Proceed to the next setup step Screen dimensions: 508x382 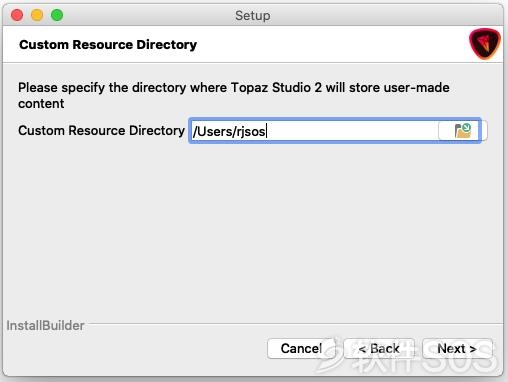click(457, 349)
